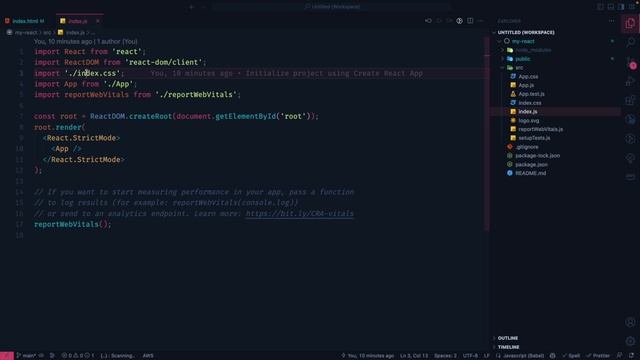
Task: Open the Explorer view in activity bar
Action: click(630, 23)
